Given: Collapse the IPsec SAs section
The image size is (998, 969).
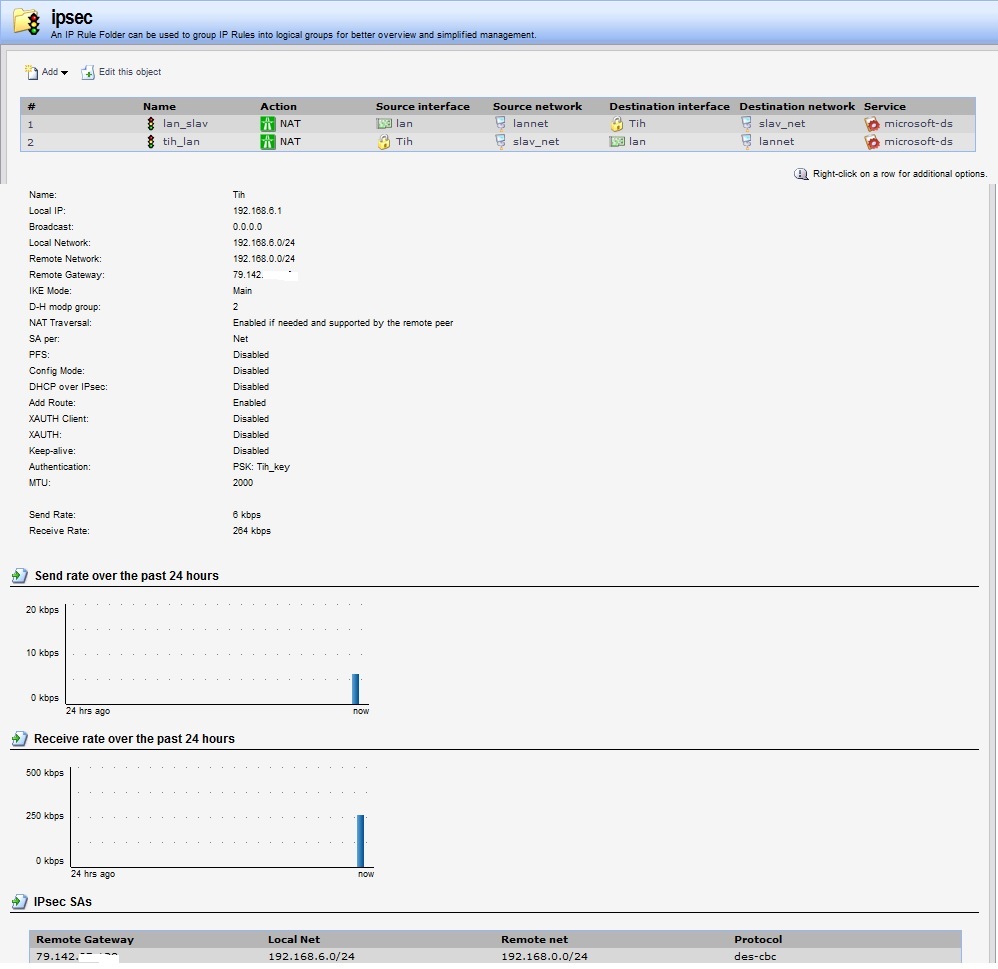Looking at the screenshot, I should [19, 902].
